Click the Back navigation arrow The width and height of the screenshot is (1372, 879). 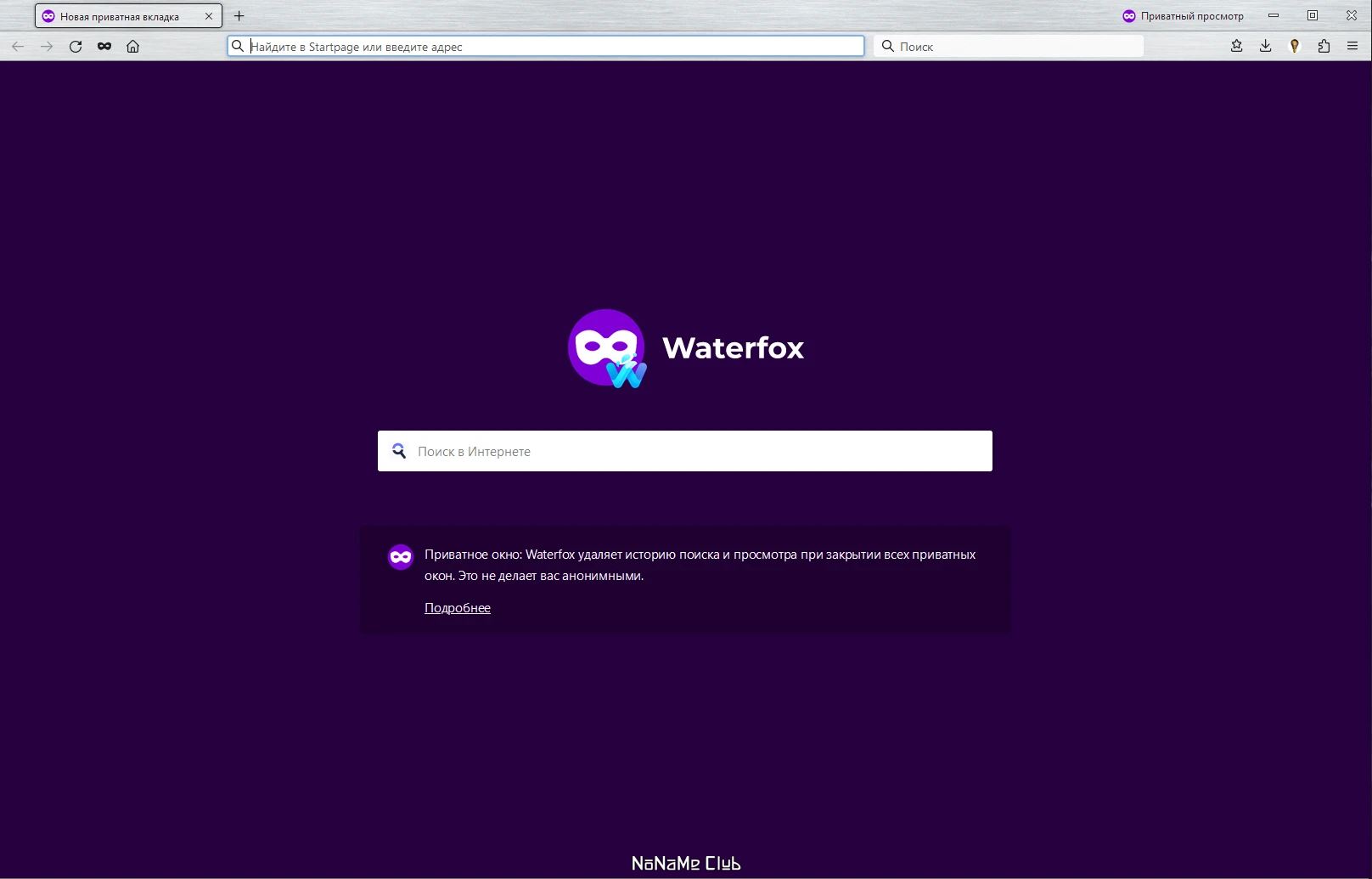18,47
